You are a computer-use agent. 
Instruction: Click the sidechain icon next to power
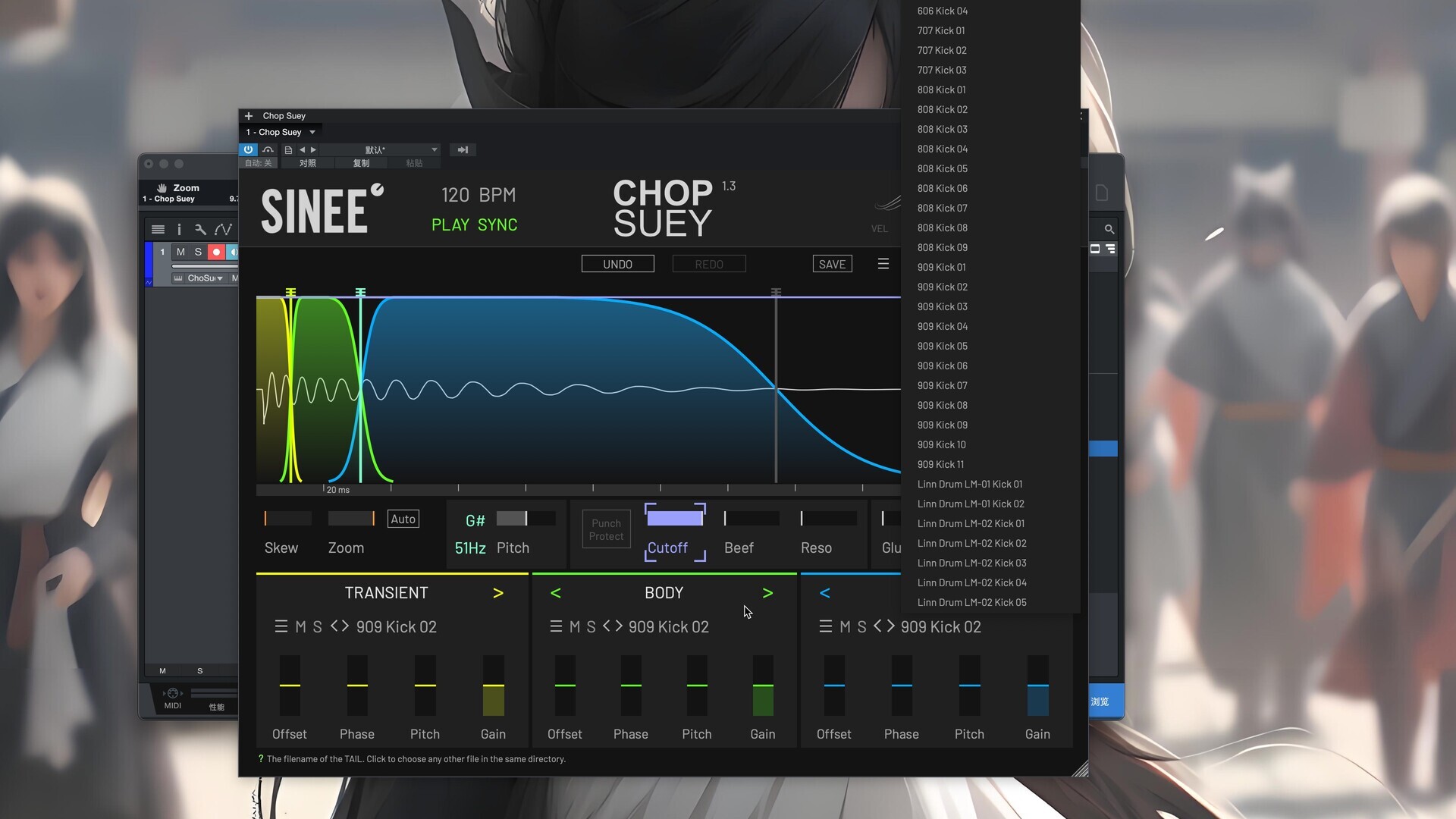pyautogui.click(x=268, y=149)
